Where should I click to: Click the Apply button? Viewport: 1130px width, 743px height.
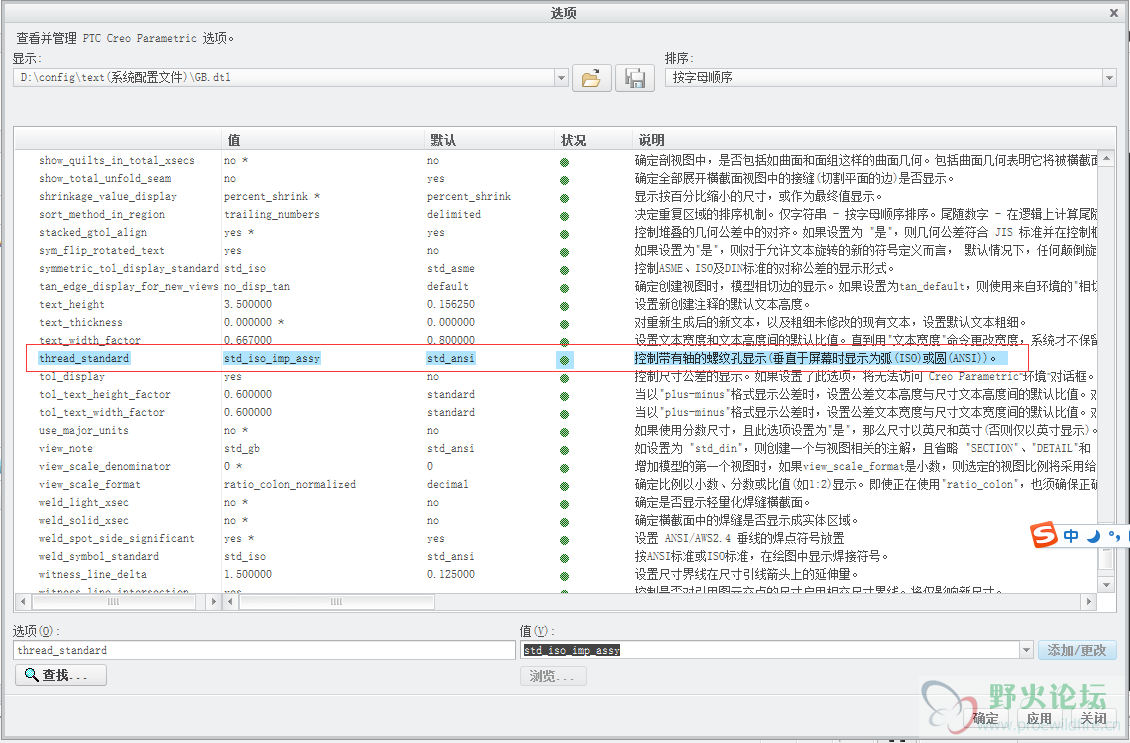tap(1039, 718)
